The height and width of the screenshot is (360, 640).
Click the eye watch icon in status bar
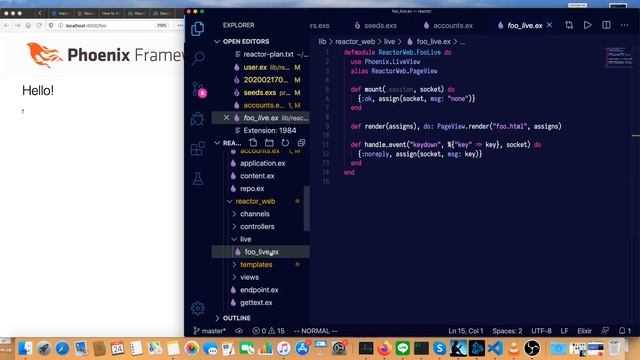click(x=239, y=331)
